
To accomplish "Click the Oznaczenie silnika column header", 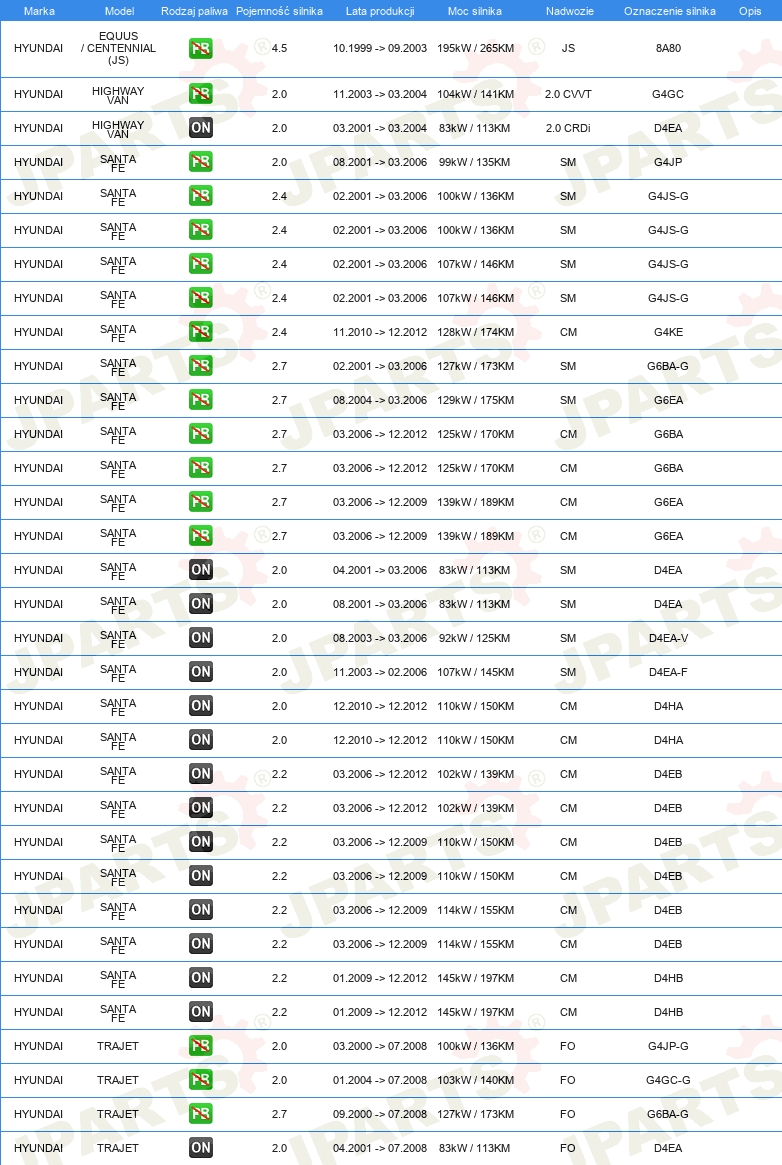I will pyautogui.click(x=669, y=11).
